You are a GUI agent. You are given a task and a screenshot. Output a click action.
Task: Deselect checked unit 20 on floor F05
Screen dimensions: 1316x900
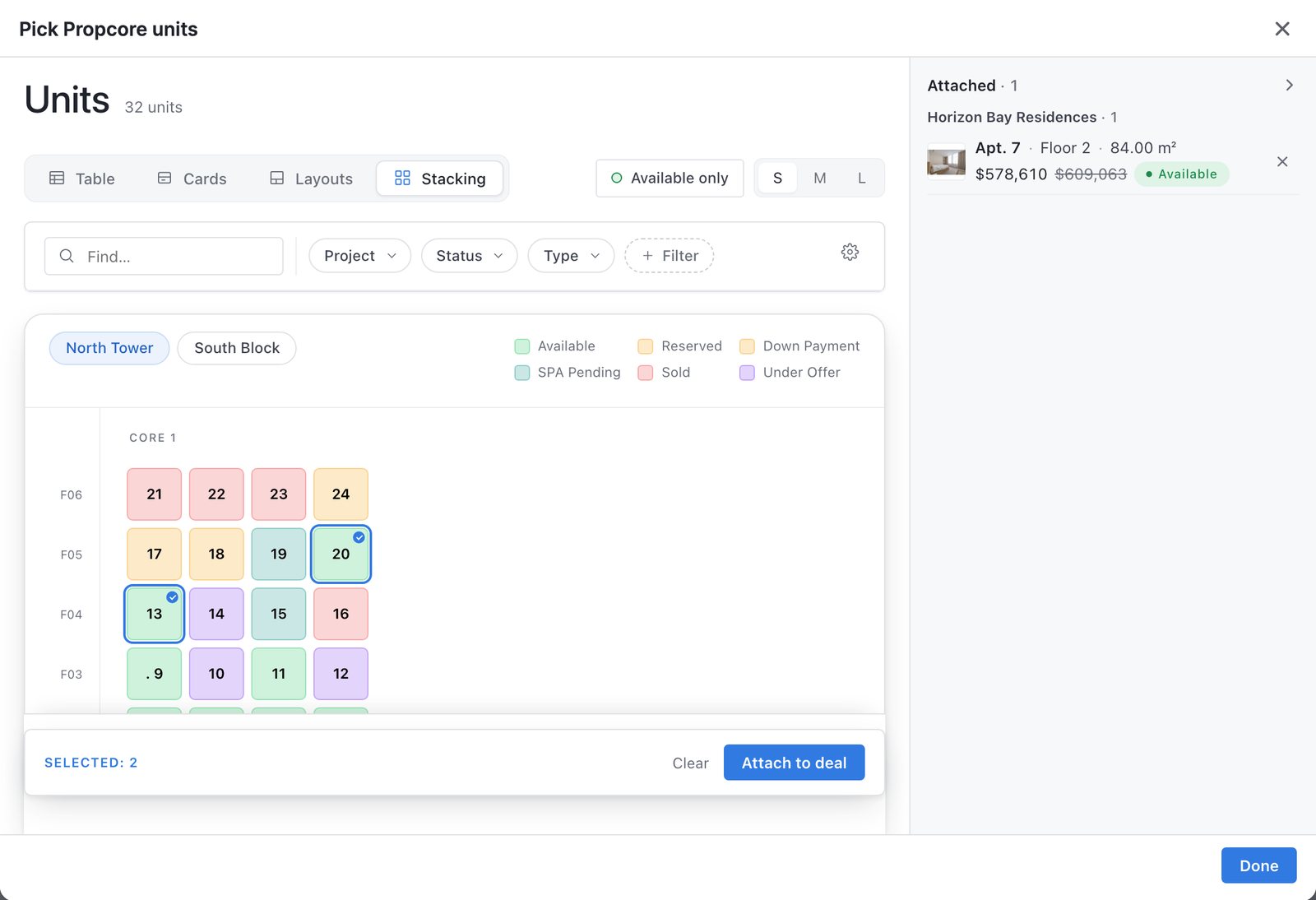[341, 554]
